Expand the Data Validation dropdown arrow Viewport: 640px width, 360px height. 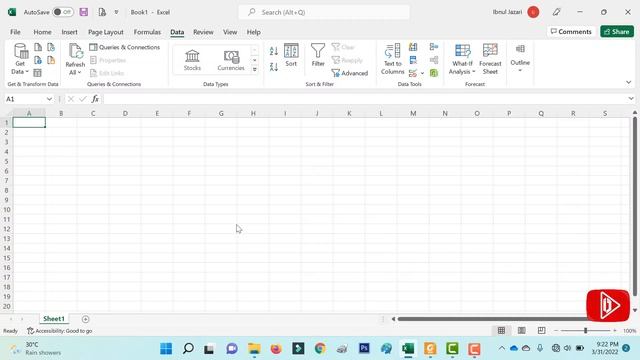pyautogui.click(x=422, y=73)
